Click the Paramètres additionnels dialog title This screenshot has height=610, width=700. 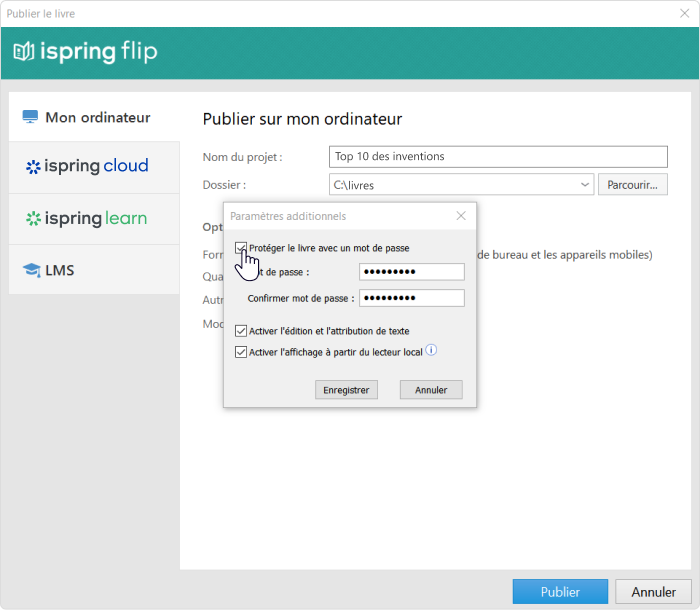coord(288,216)
